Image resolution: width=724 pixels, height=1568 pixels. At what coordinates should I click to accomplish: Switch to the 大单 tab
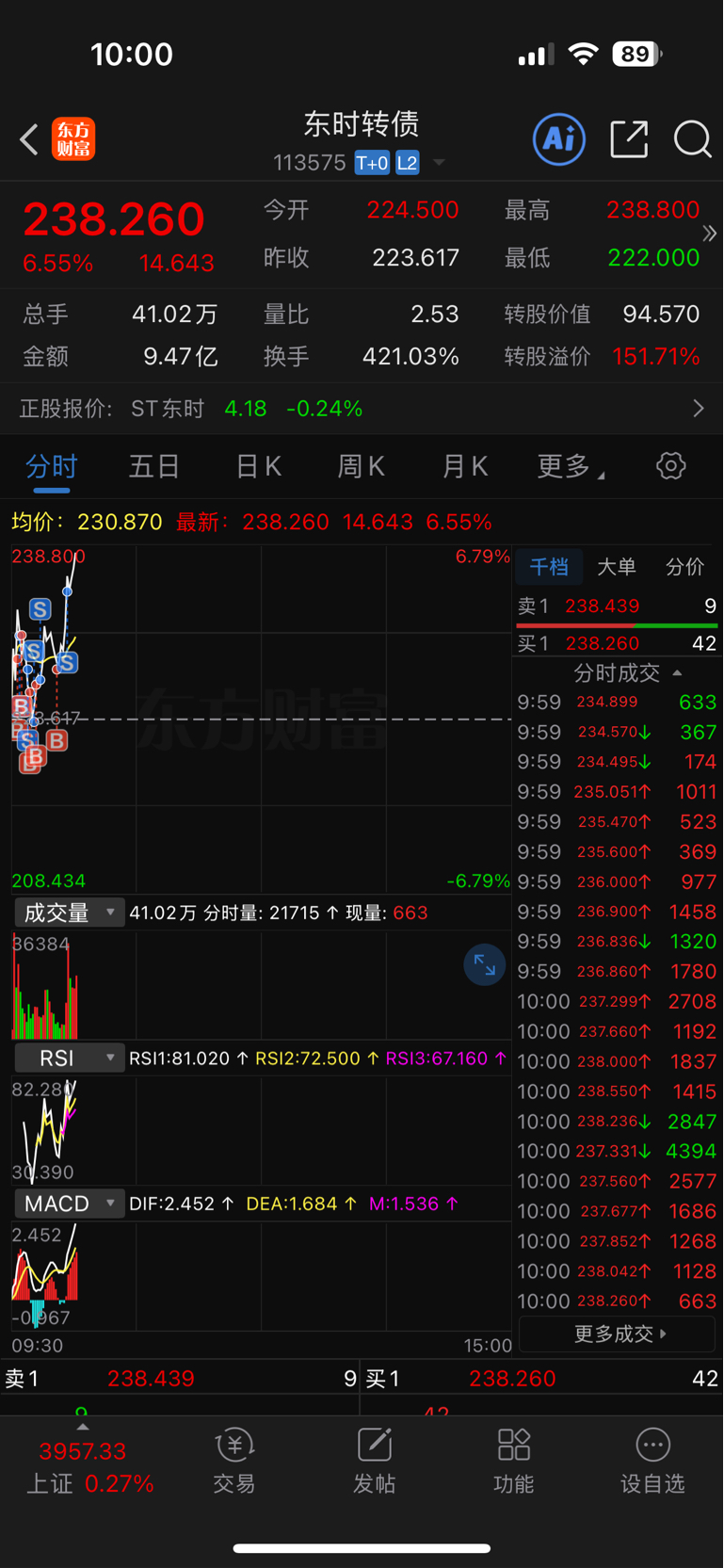pyautogui.click(x=617, y=566)
